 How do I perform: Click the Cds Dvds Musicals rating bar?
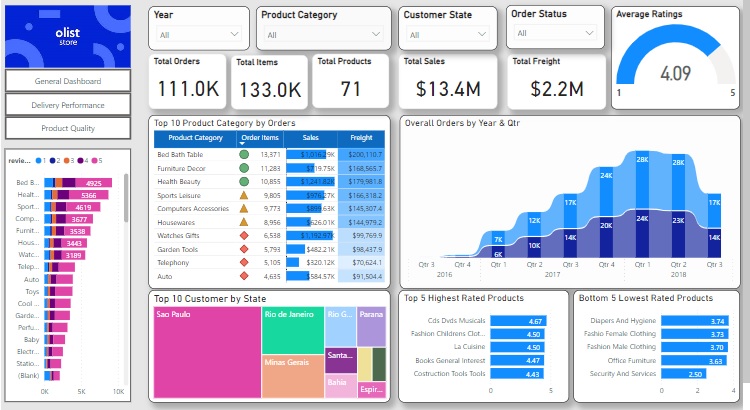[x=510, y=322]
